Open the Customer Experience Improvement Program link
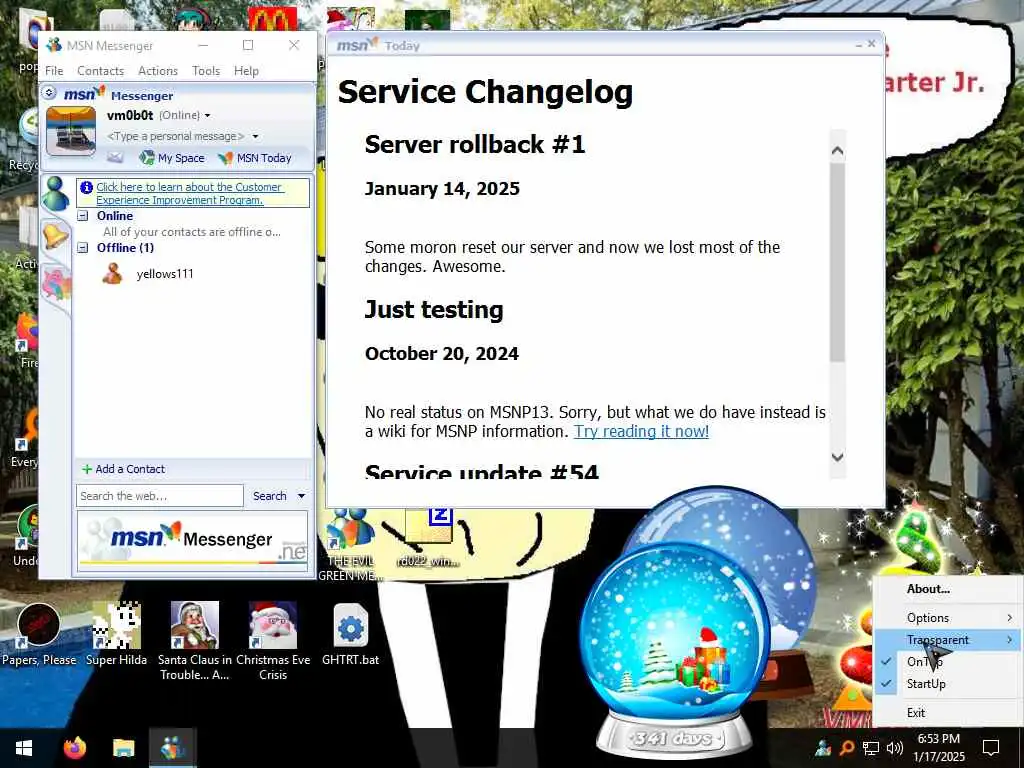The width and height of the screenshot is (1024, 768). [189, 193]
